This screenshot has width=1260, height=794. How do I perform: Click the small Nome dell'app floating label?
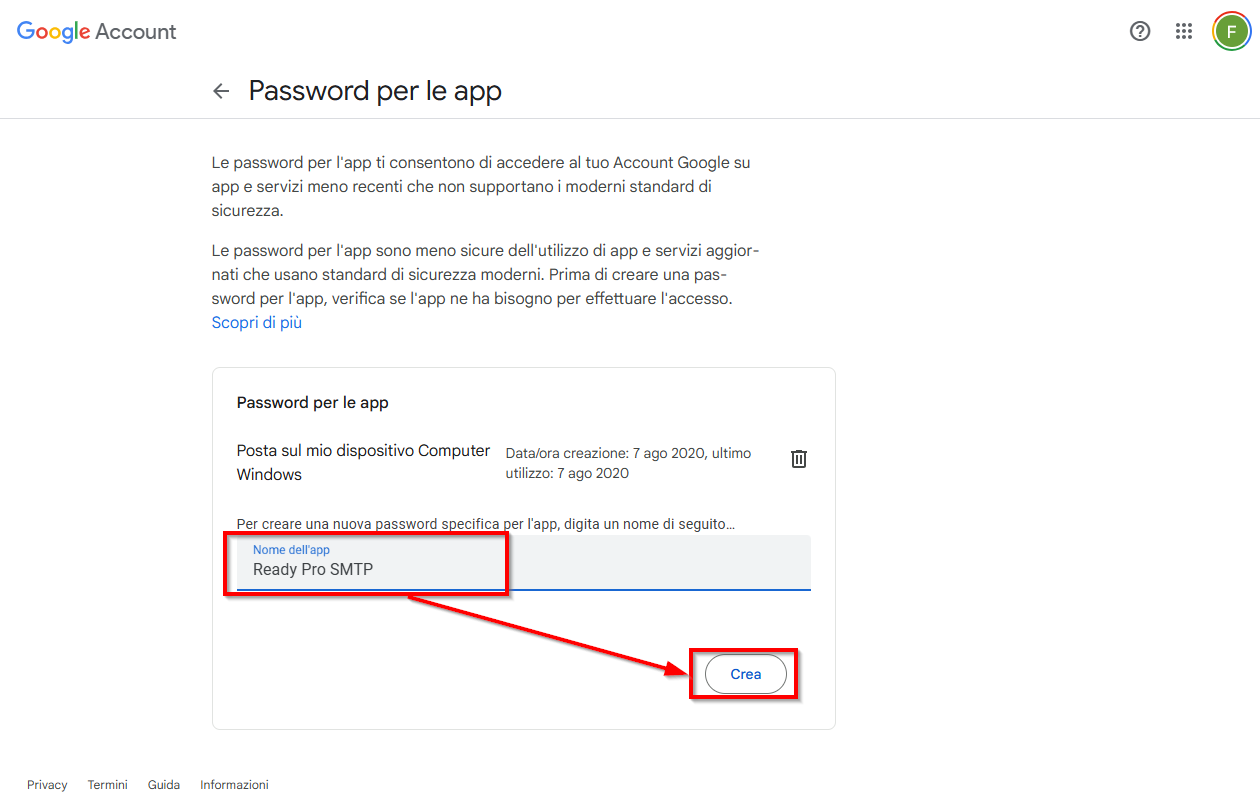pos(291,550)
